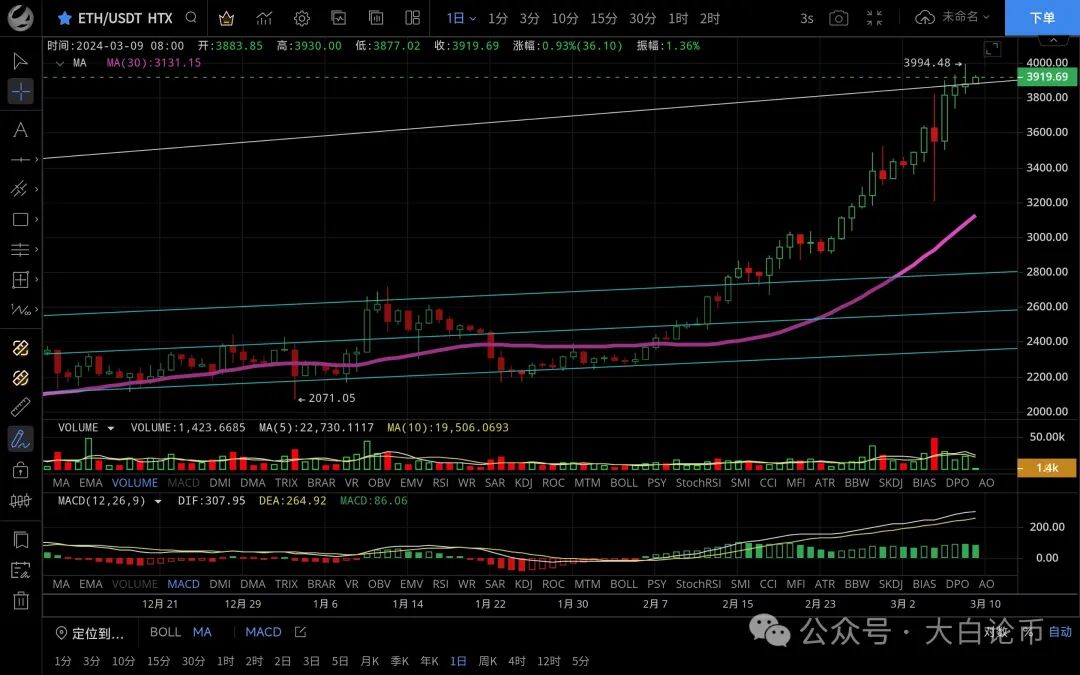Click the 3s refresh interval
Image resolution: width=1080 pixels, height=675 pixels.
click(x=807, y=19)
